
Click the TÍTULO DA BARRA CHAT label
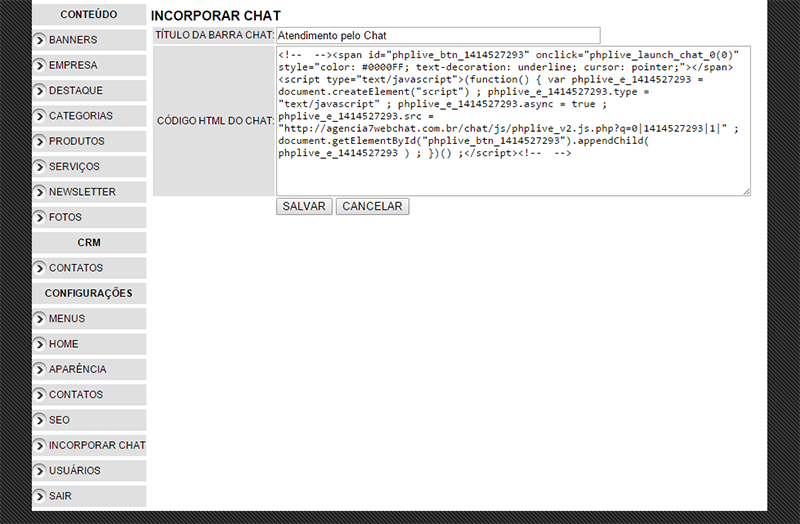click(x=214, y=35)
